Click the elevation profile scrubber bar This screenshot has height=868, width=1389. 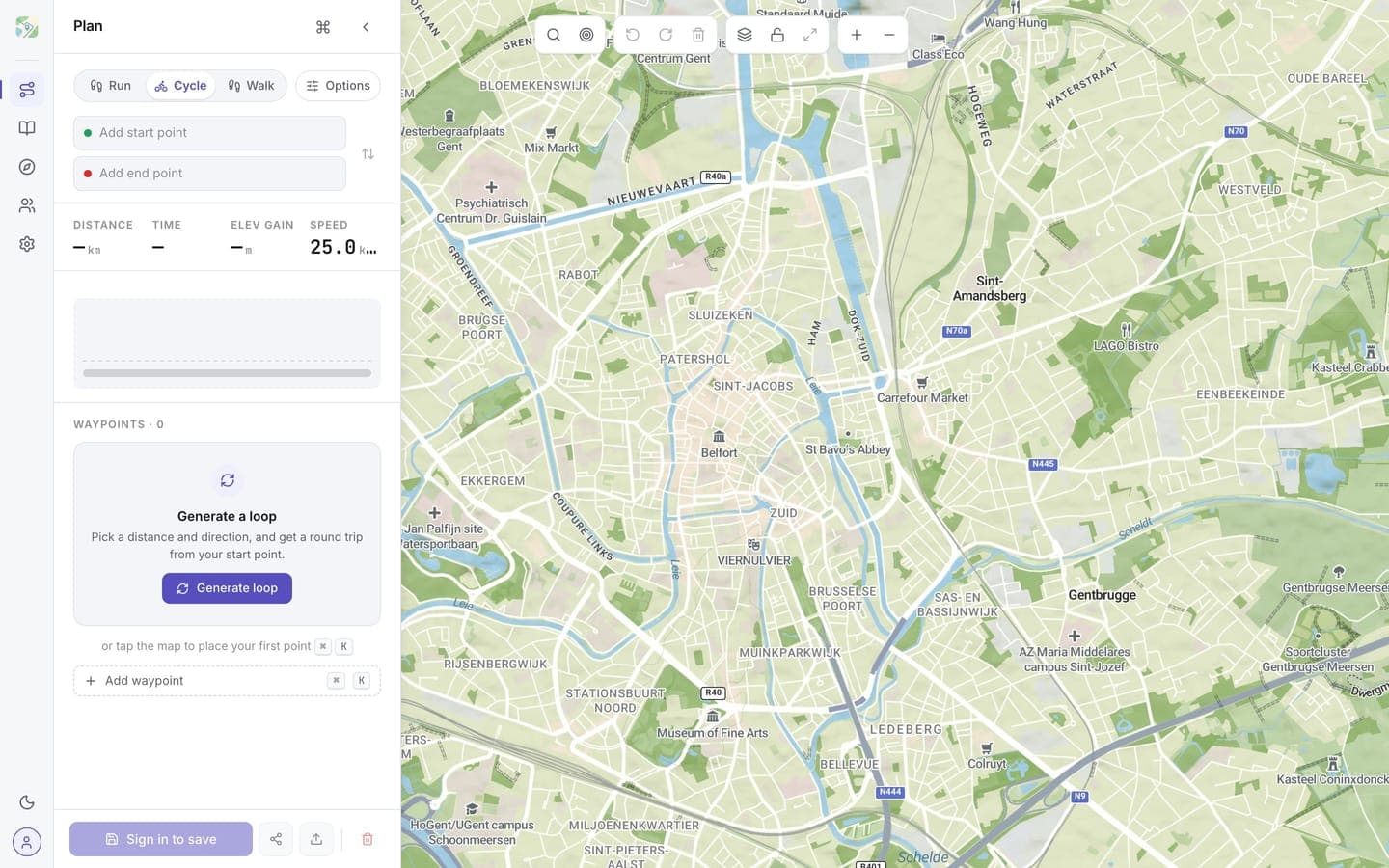point(227,373)
